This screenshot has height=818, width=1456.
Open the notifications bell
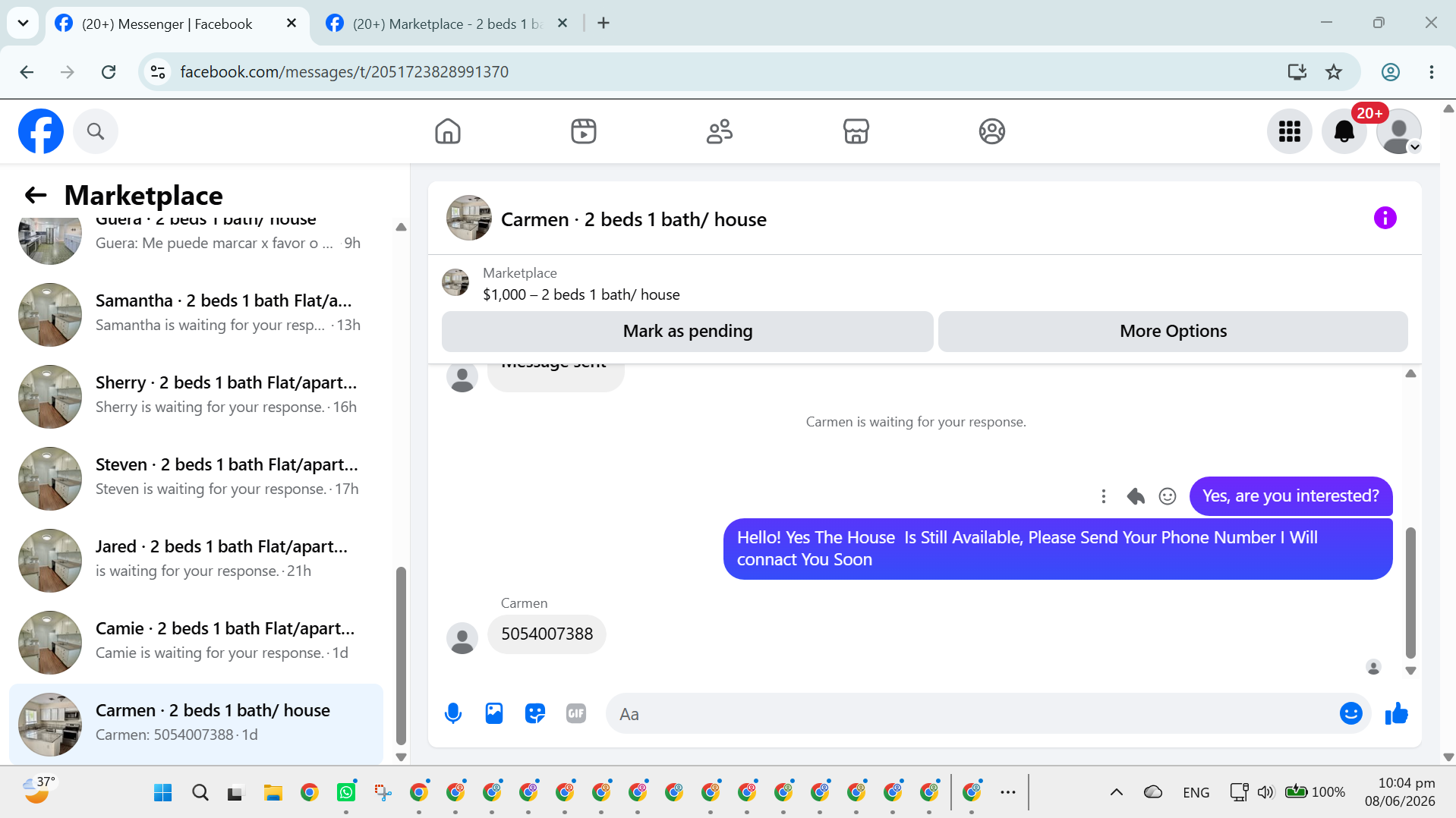pos(1344,131)
